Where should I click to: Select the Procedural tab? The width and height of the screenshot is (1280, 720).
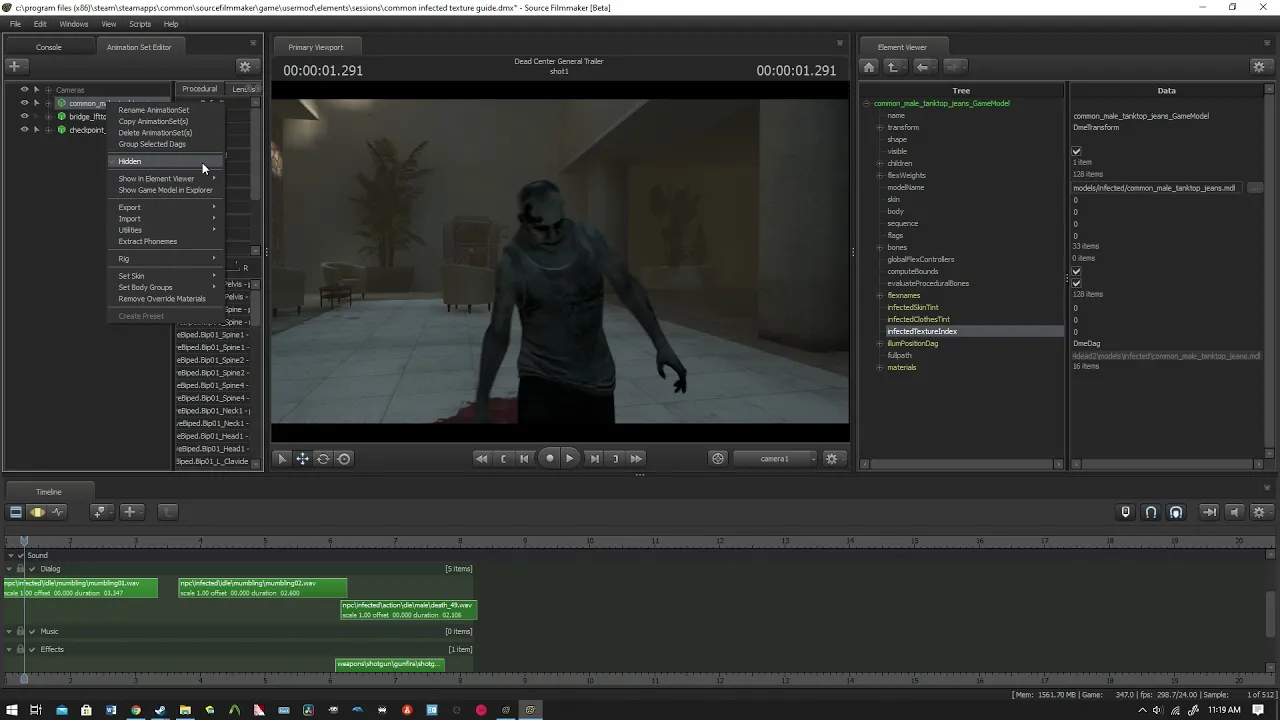[199, 89]
